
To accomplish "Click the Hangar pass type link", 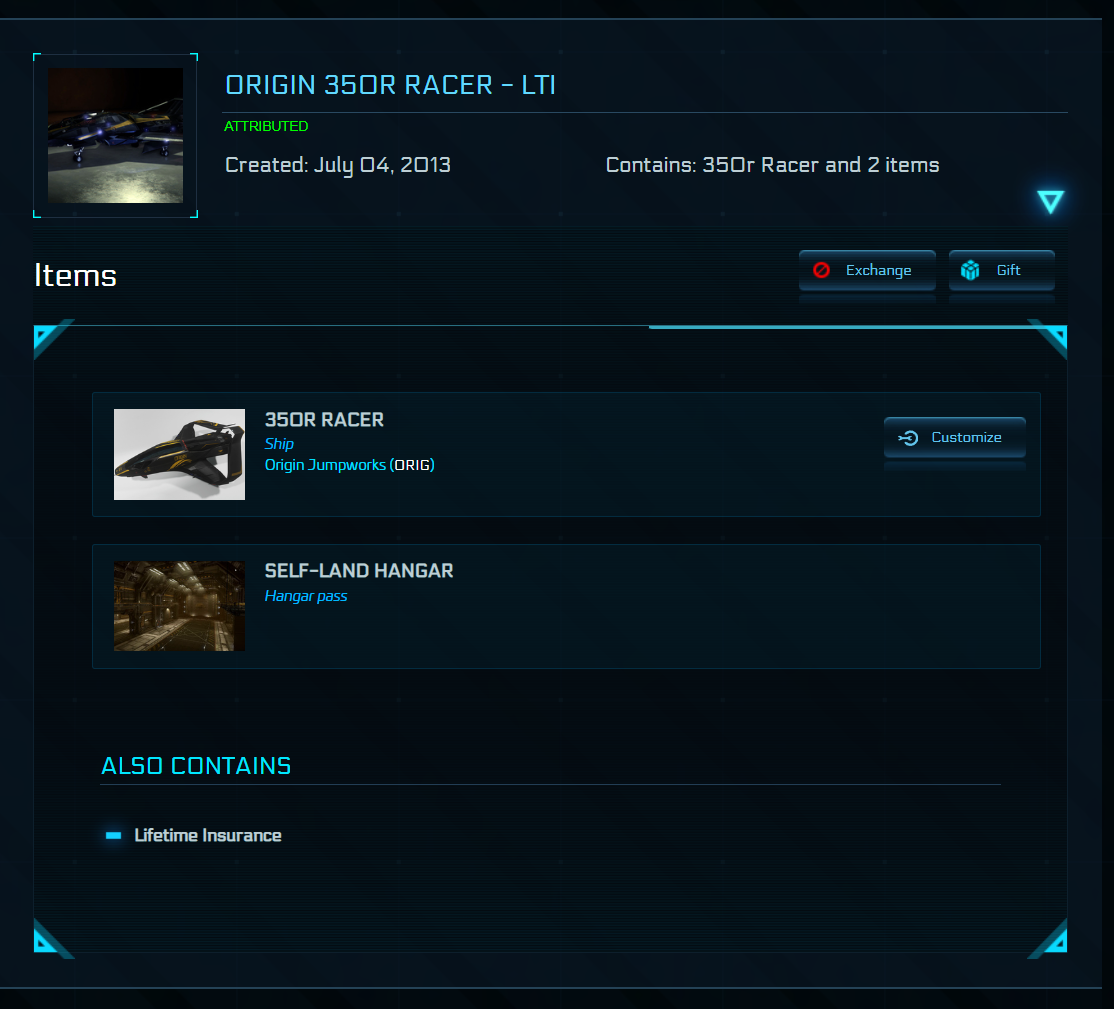I will 306,596.
